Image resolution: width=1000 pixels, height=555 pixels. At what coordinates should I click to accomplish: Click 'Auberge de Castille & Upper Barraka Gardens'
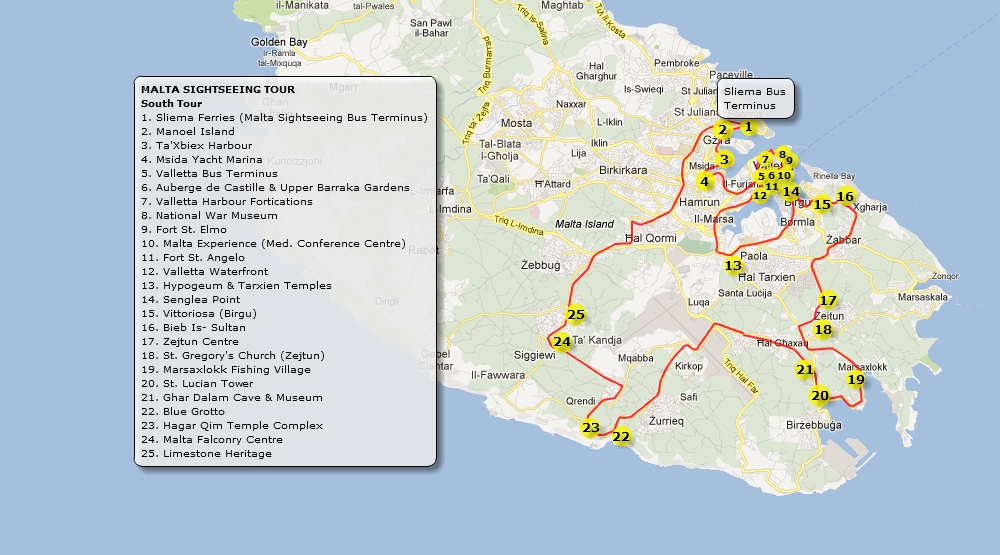click(x=276, y=188)
